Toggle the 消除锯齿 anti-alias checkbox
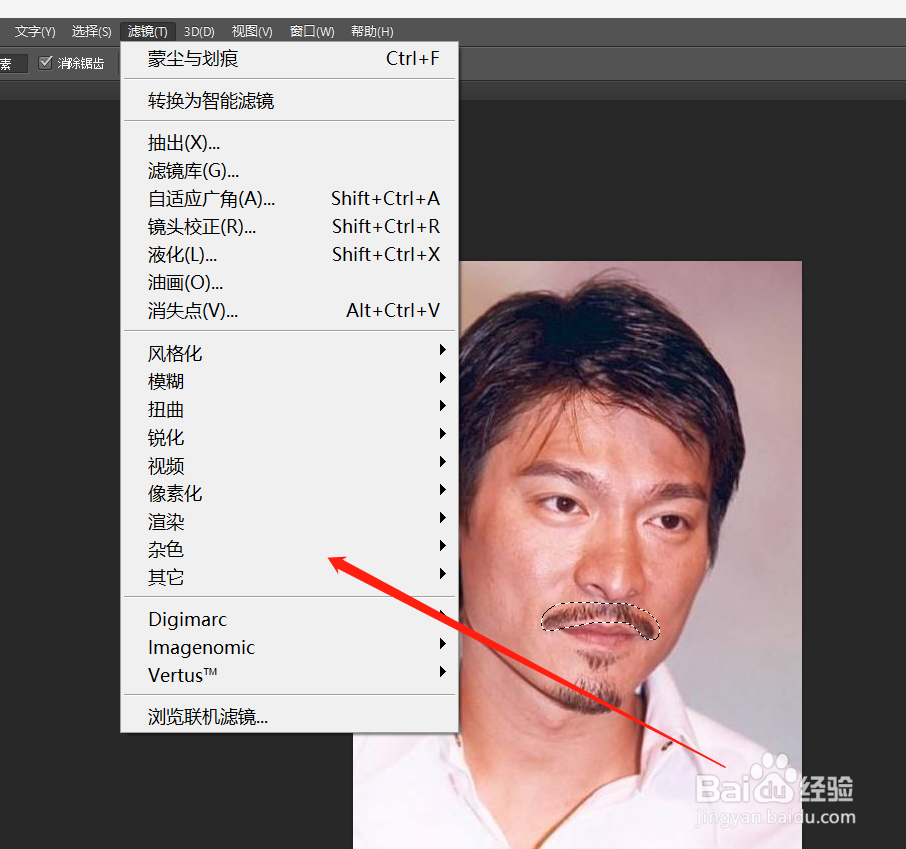 click(x=46, y=62)
